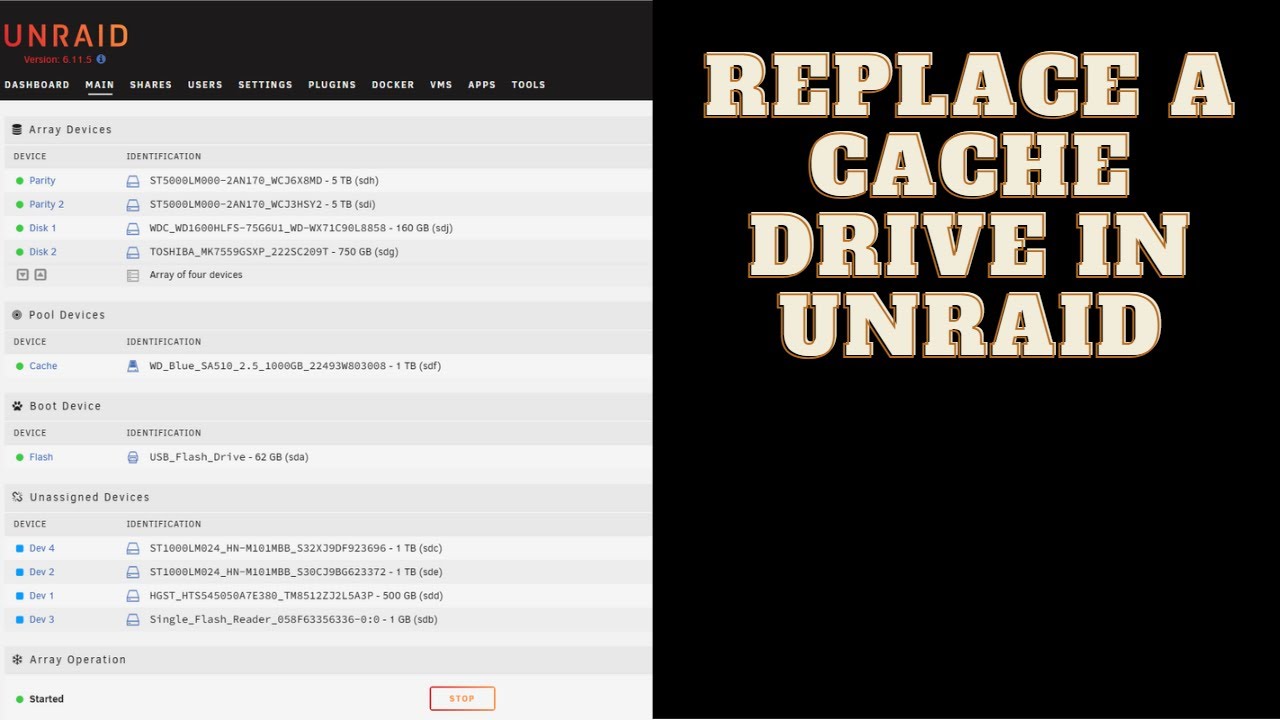Select the WD_Blue_SA510 cache identification text

coord(295,366)
